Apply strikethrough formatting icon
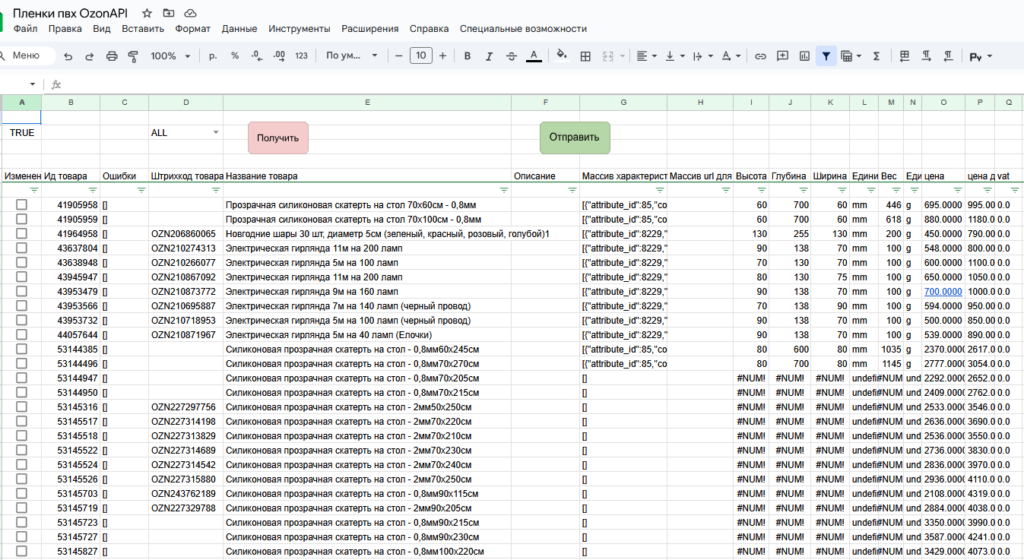The height and width of the screenshot is (560, 1024). [511, 56]
